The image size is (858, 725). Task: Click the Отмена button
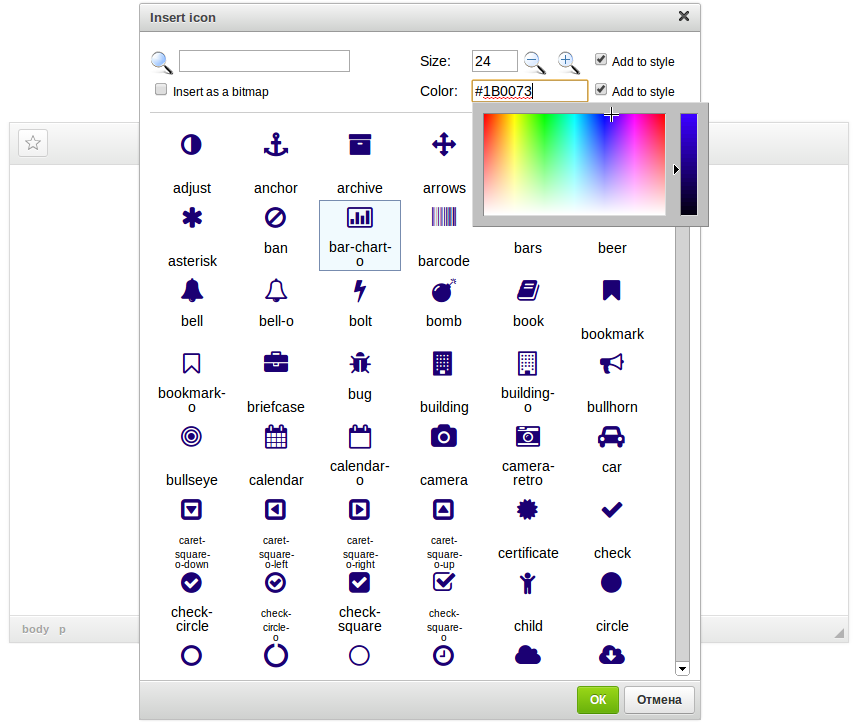659,700
